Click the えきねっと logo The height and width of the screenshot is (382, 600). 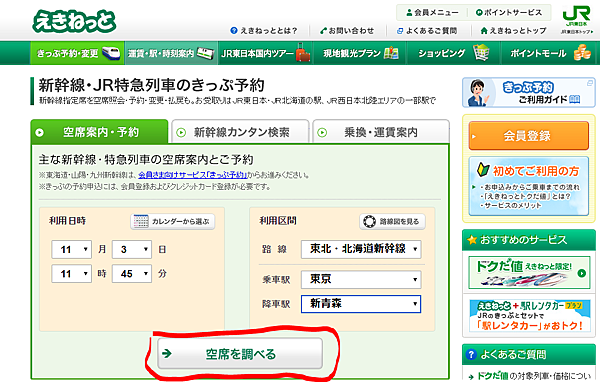tap(74, 21)
